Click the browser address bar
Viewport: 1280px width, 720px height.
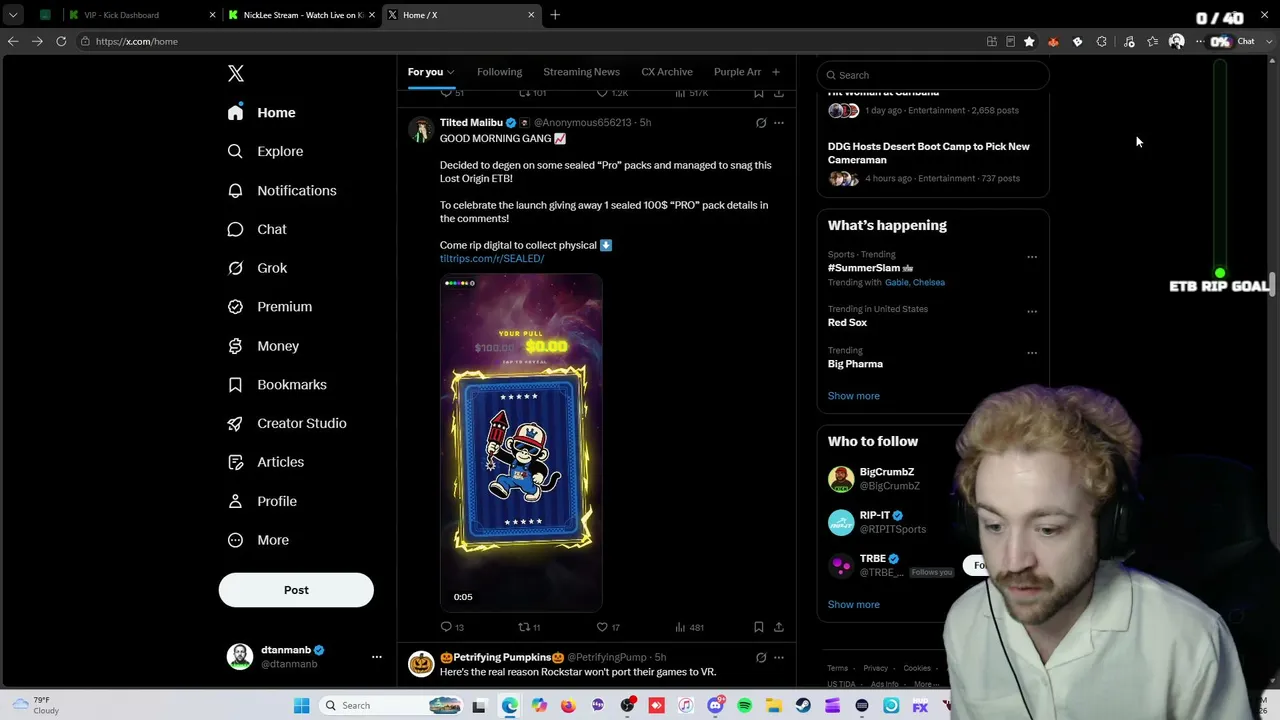tap(530, 41)
